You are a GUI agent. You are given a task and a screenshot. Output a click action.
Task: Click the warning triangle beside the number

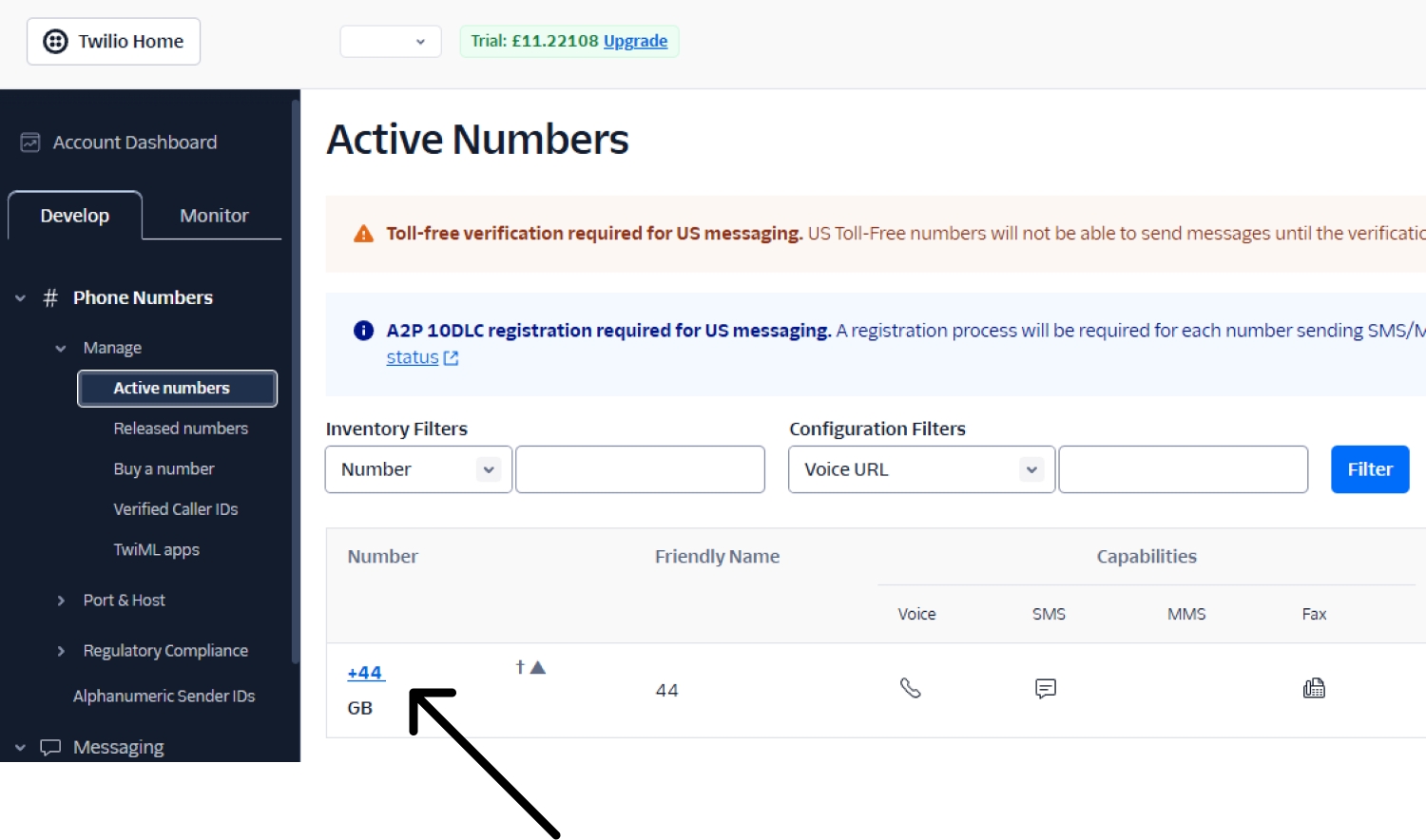point(538,667)
